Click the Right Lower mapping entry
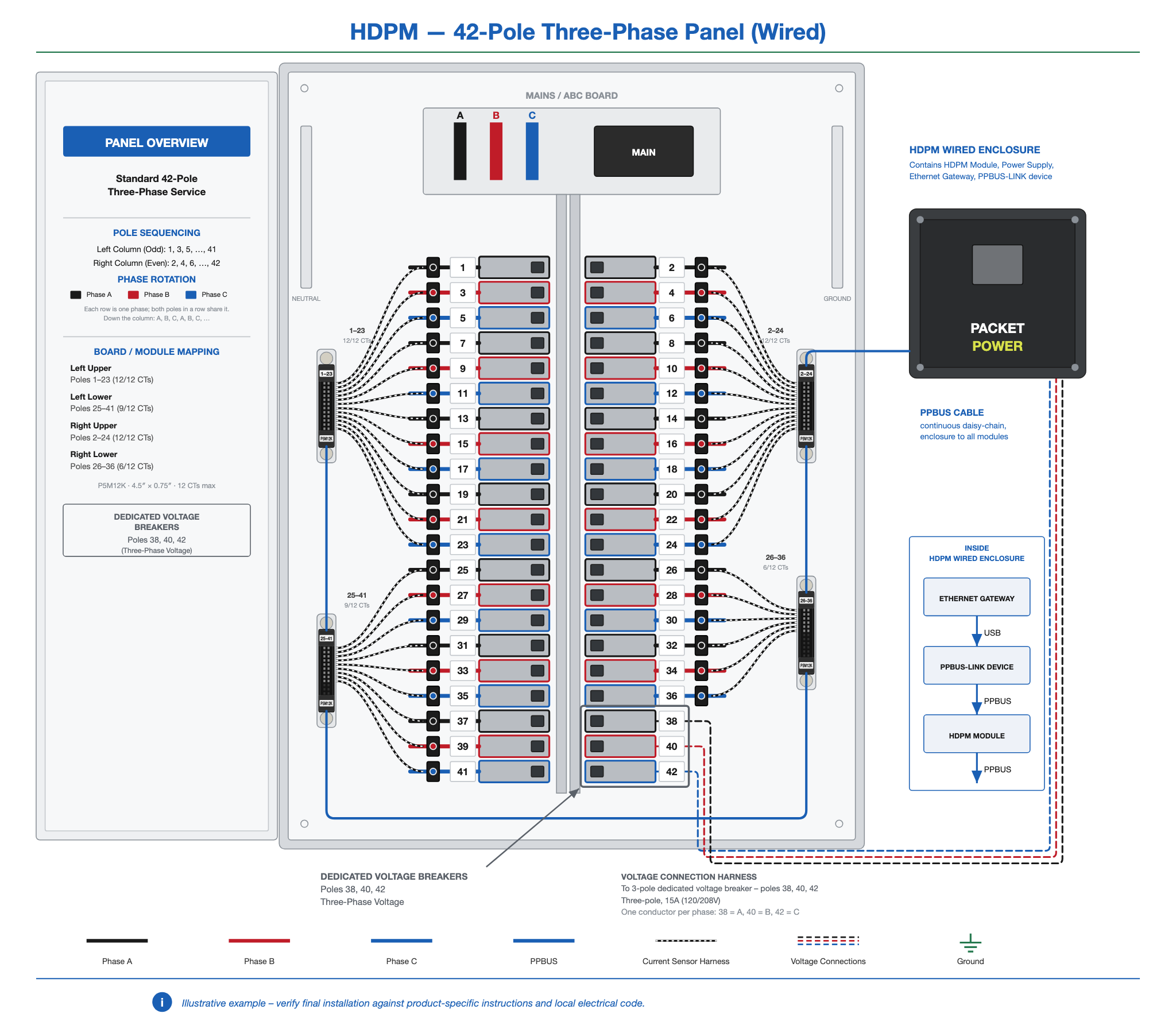1176x1029 pixels. coord(112,460)
